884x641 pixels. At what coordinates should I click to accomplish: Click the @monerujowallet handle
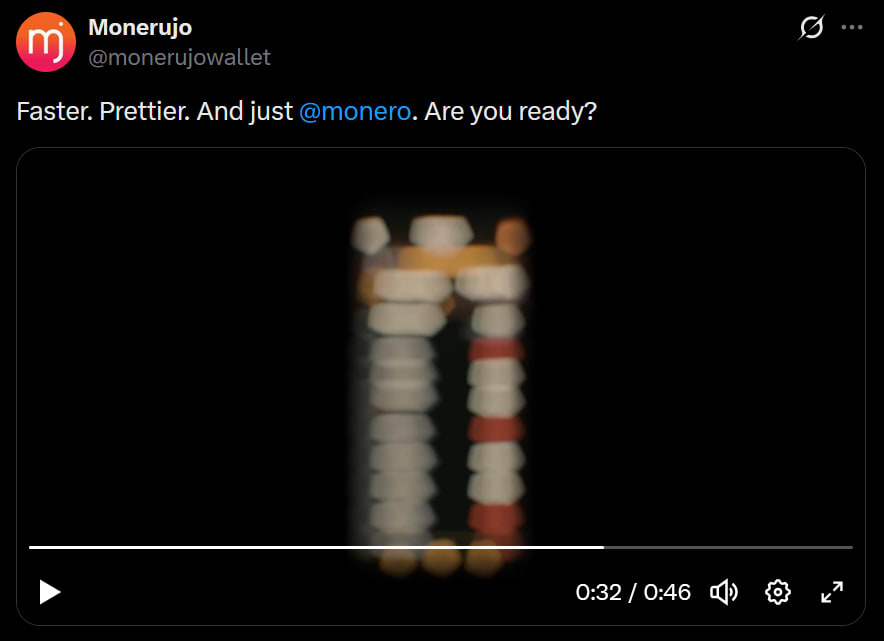pos(179,58)
